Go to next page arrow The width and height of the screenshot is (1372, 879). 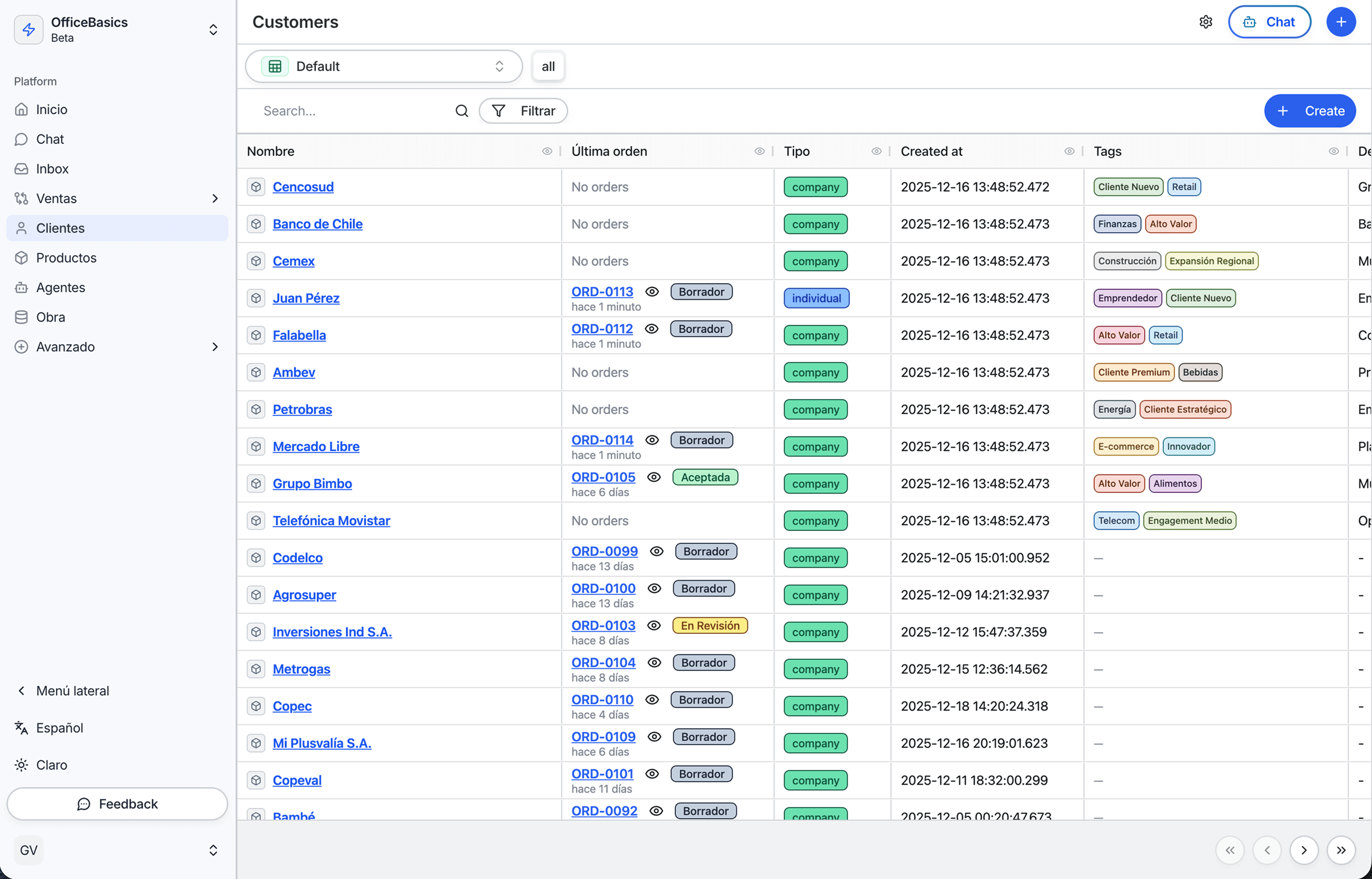pyautogui.click(x=1303, y=850)
